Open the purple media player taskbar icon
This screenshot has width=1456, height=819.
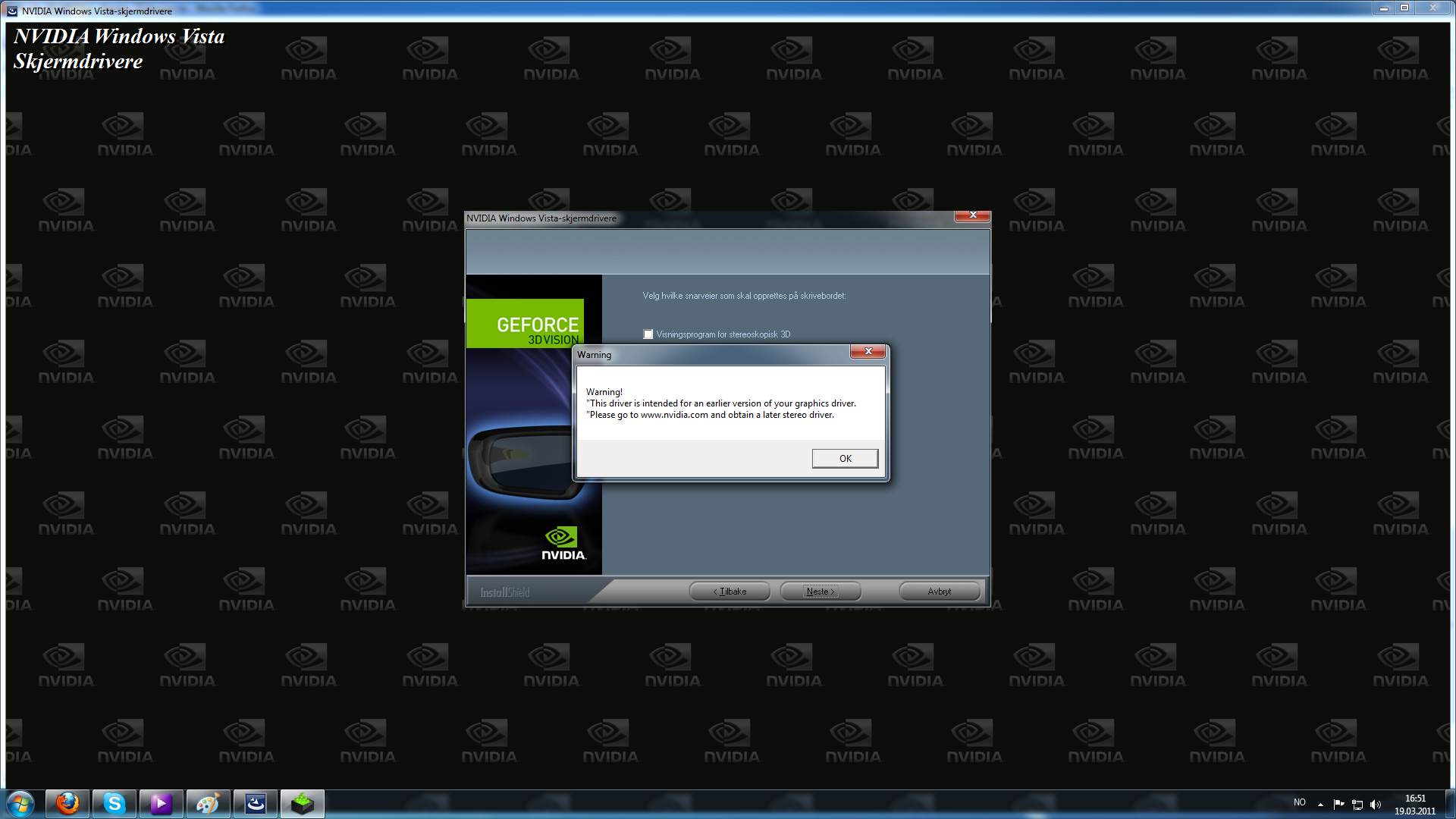(162, 804)
